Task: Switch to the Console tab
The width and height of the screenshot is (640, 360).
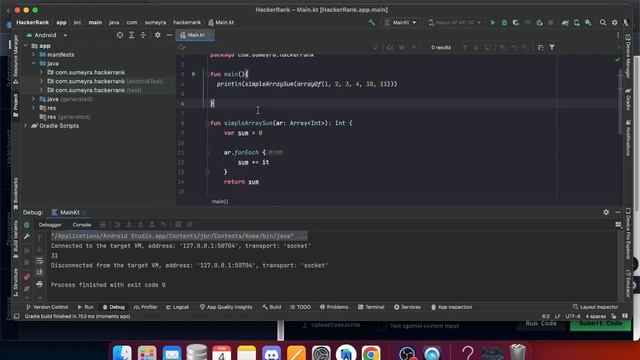Action: click(x=82, y=225)
